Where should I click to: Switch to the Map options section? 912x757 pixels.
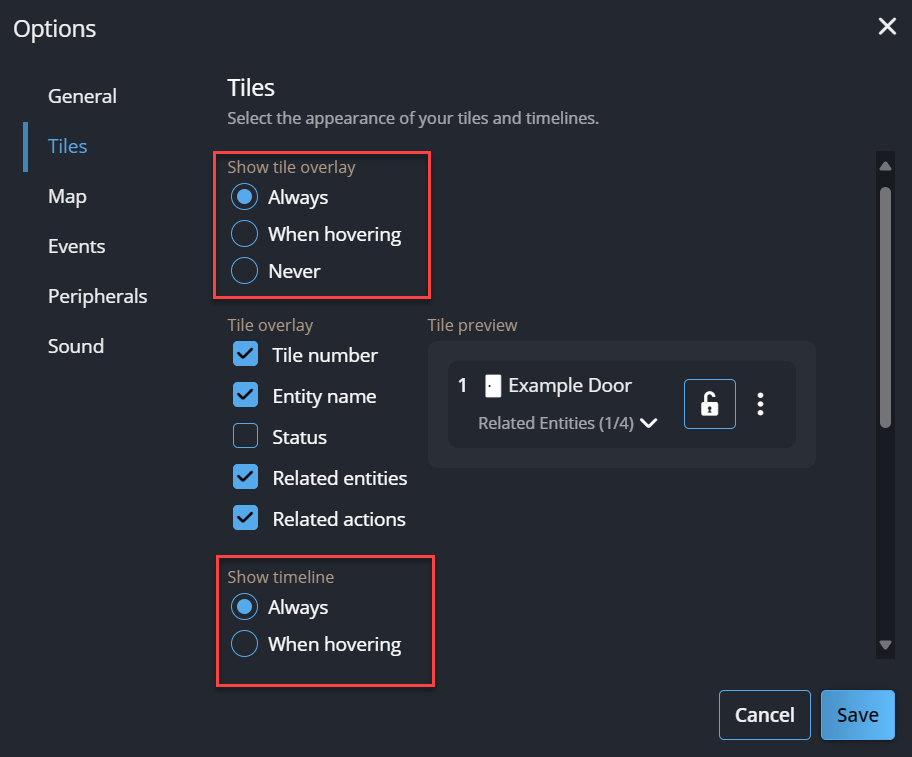coord(67,196)
